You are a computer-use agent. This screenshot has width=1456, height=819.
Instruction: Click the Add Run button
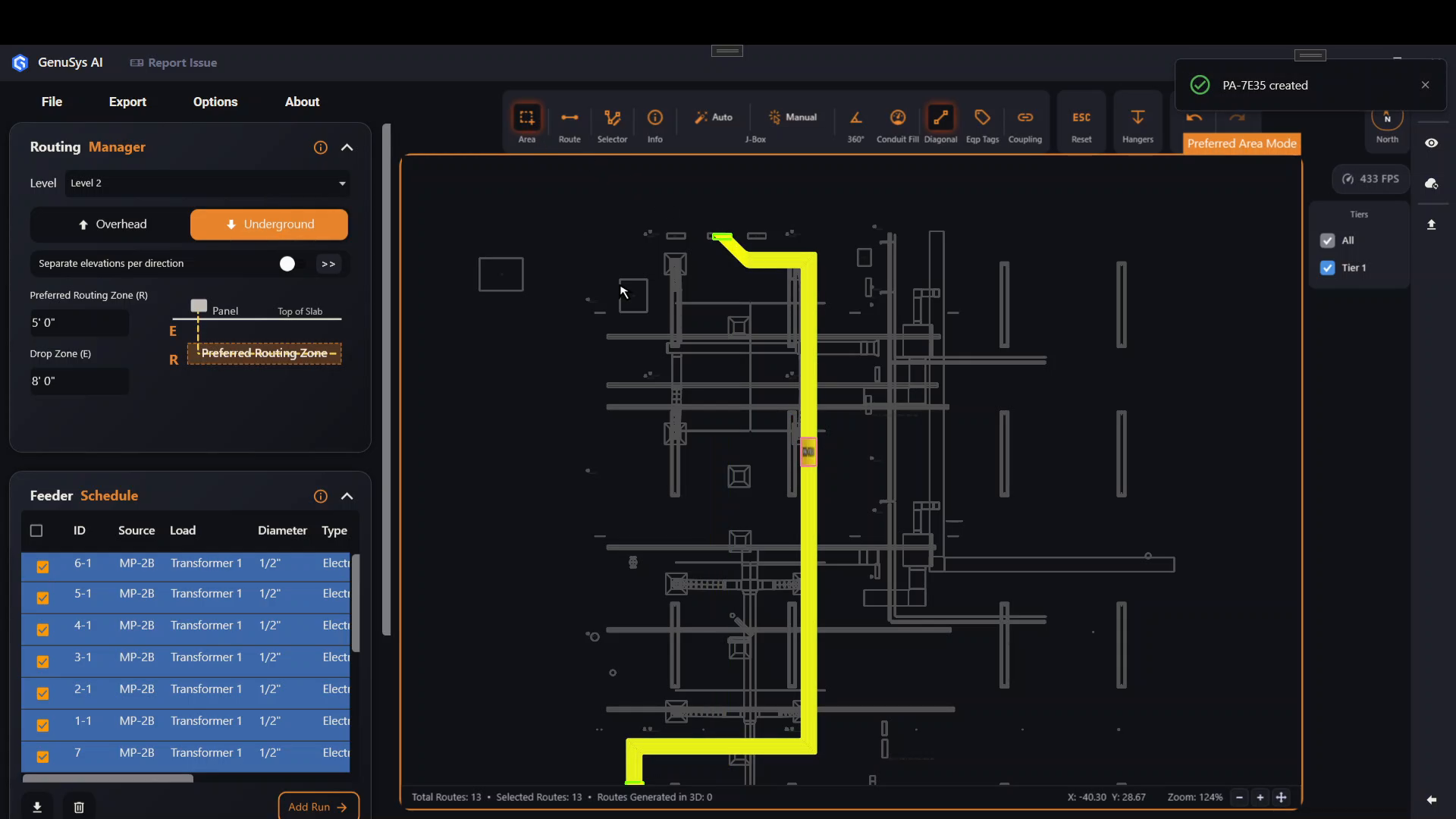pyautogui.click(x=318, y=807)
